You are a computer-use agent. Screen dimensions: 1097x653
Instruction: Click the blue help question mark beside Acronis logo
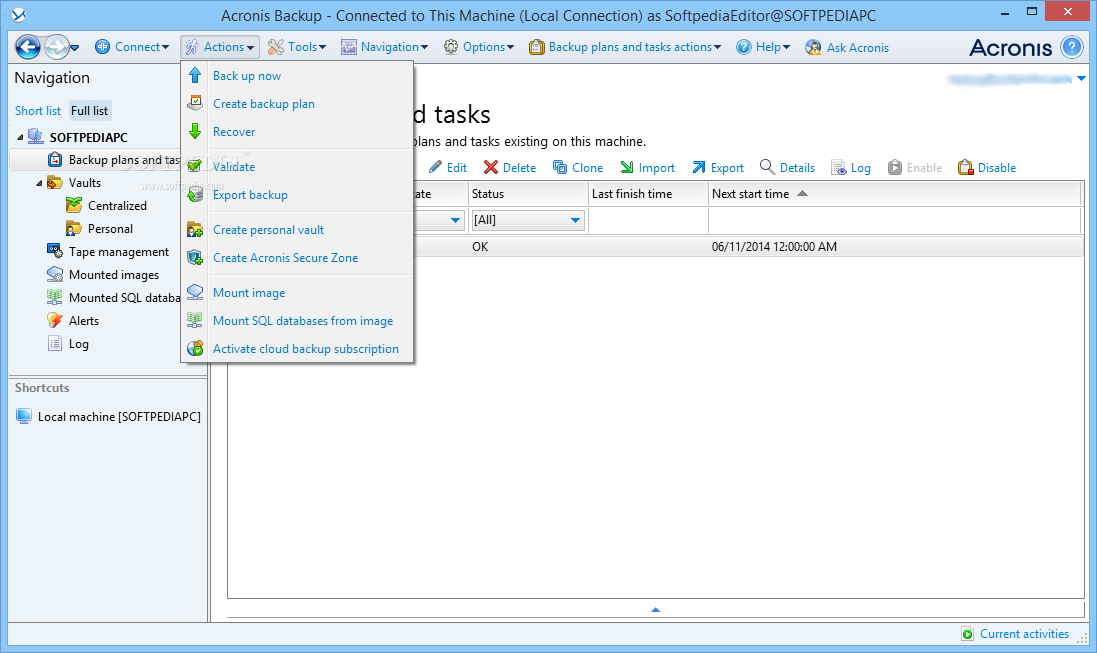[x=1071, y=47]
